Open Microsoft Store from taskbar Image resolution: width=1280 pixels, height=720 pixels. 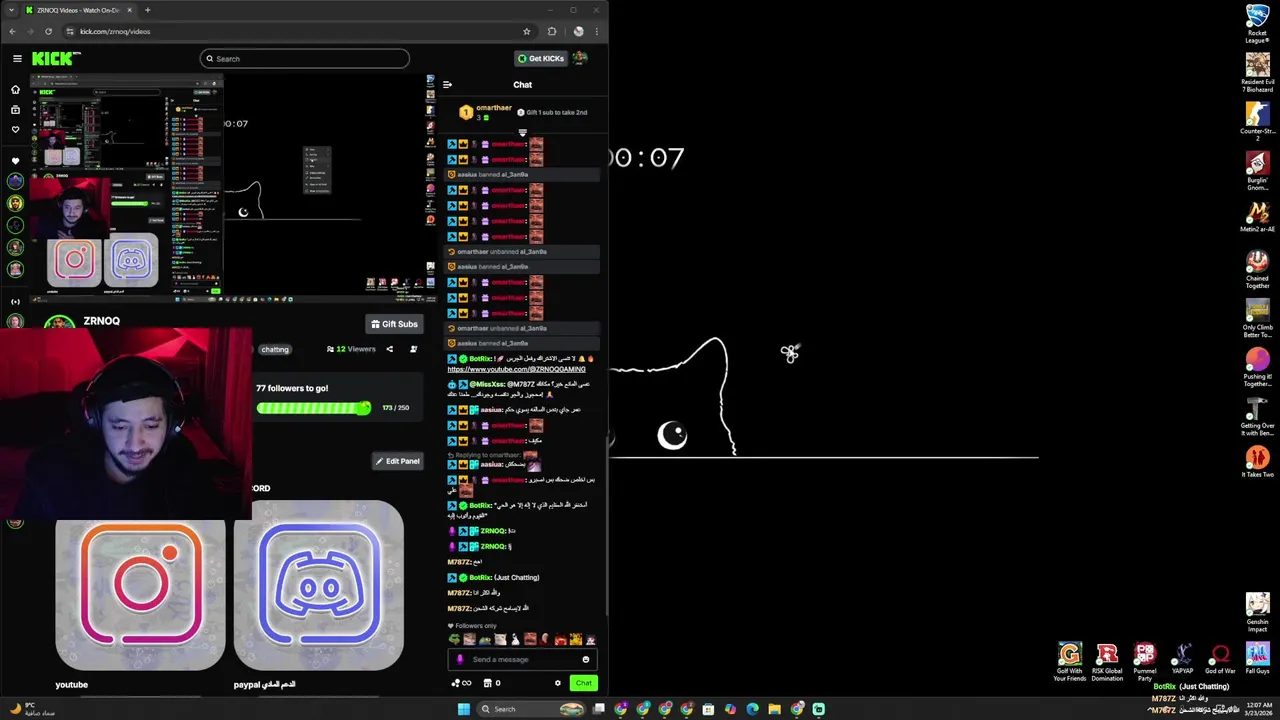click(x=708, y=709)
